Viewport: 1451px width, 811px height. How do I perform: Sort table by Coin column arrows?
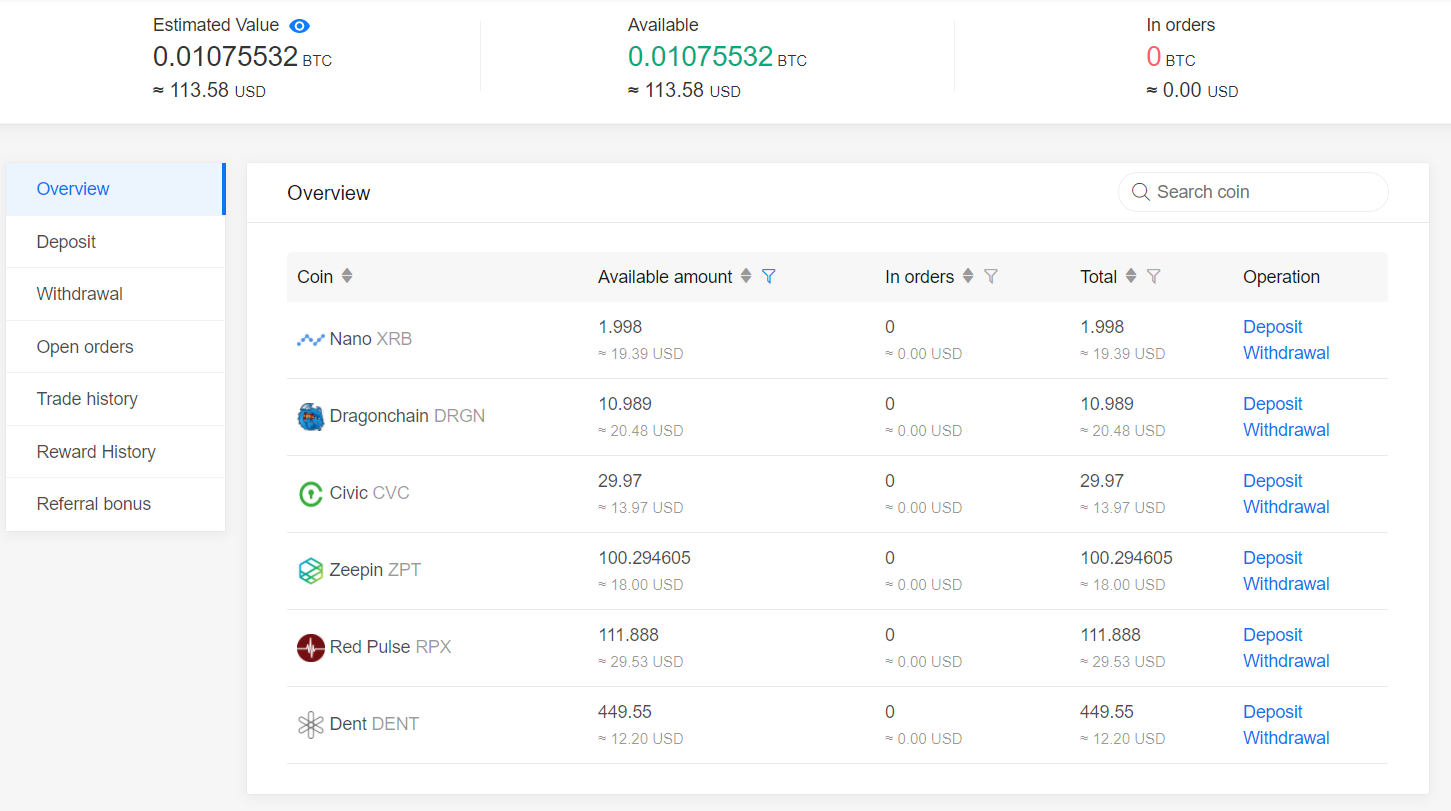click(x=347, y=276)
